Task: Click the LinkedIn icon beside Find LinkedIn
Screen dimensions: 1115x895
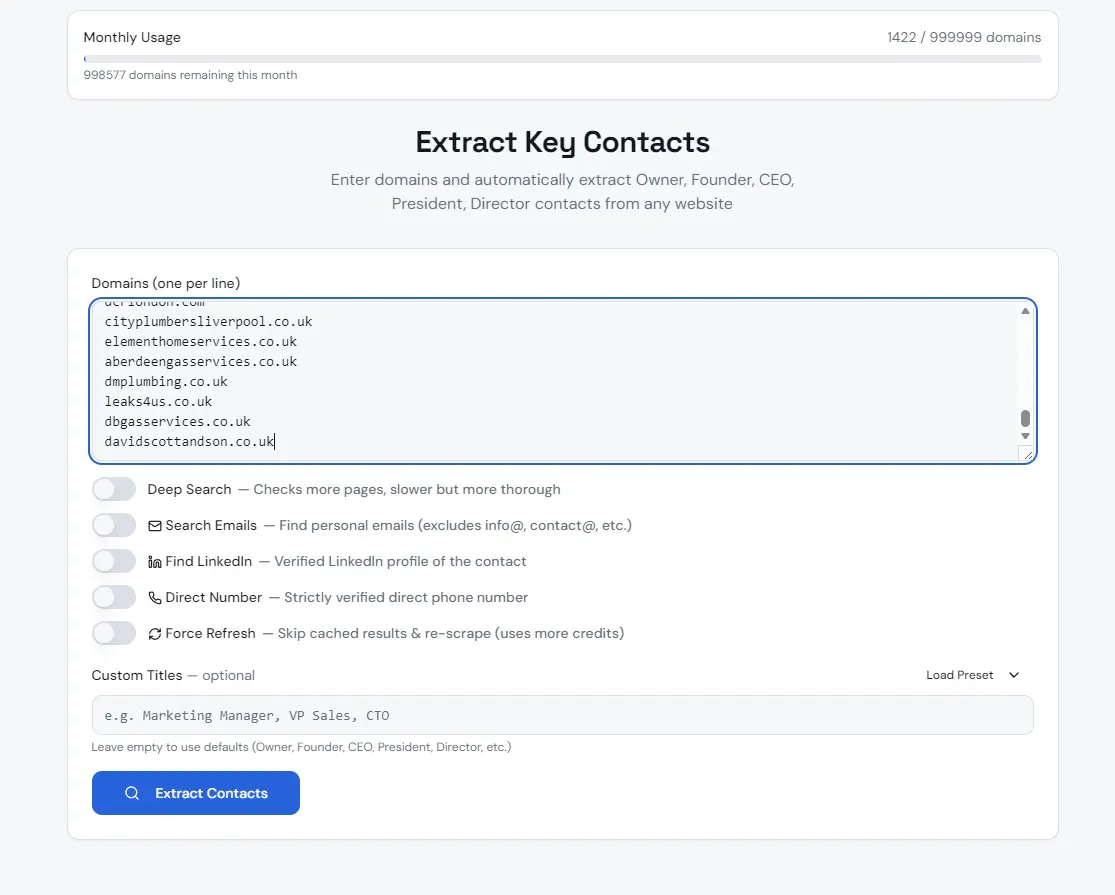Action: click(154, 562)
